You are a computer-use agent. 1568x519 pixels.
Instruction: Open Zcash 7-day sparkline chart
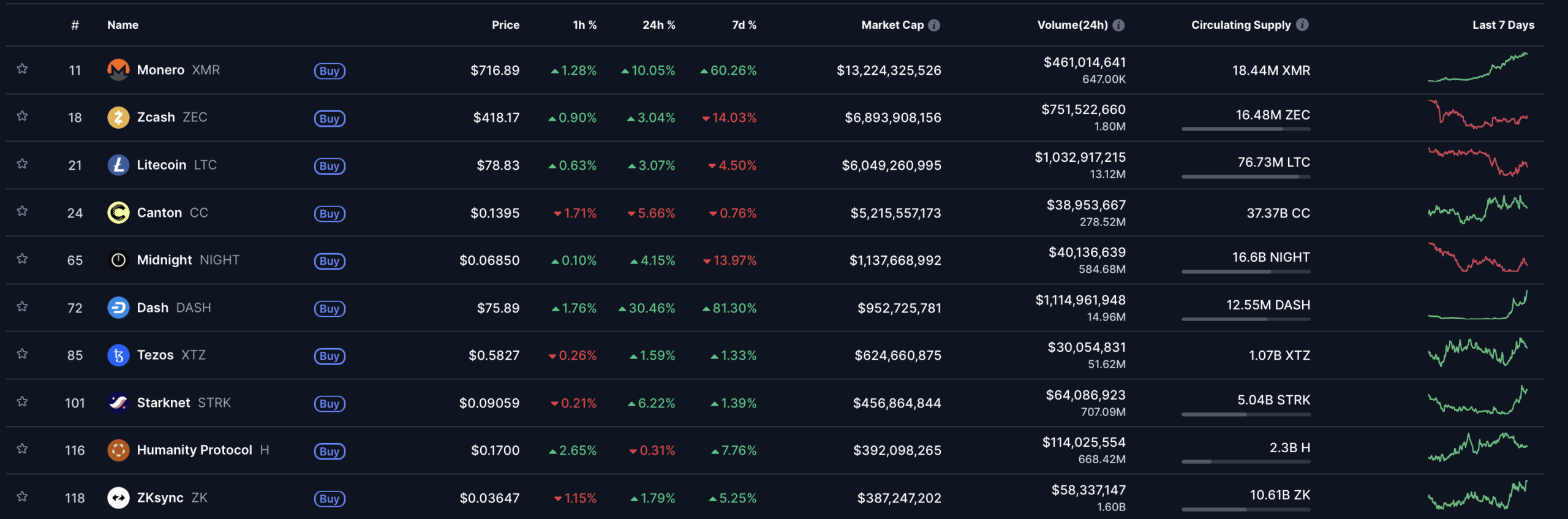pos(1478,115)
